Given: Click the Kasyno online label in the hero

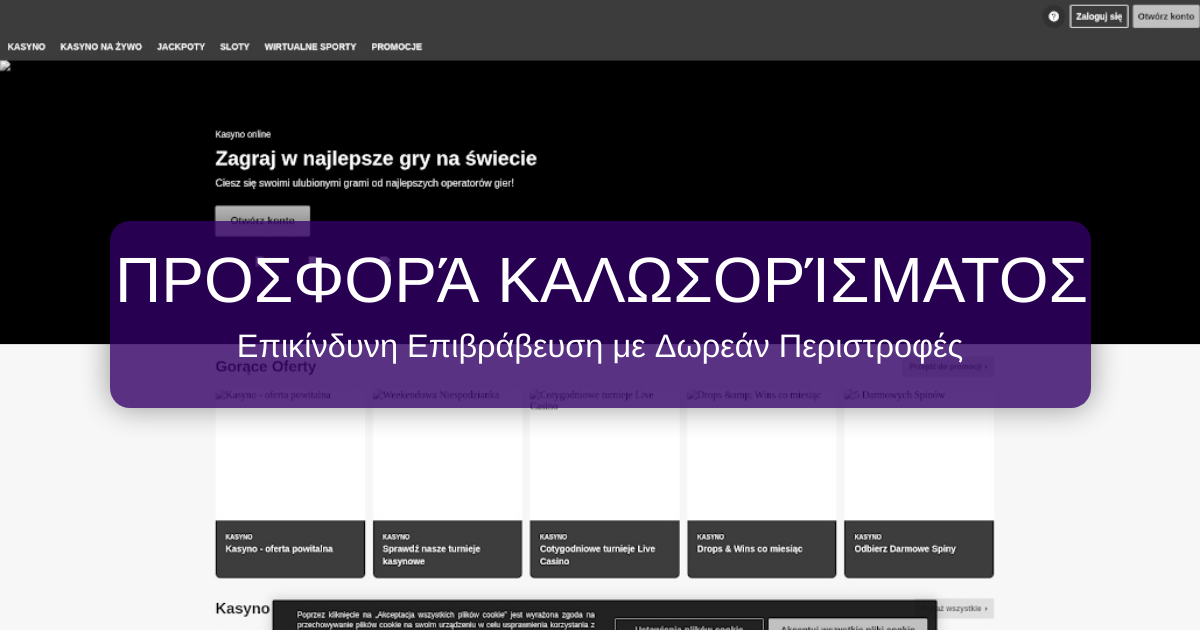Looking at the screenshot, I should coord(243,134).
